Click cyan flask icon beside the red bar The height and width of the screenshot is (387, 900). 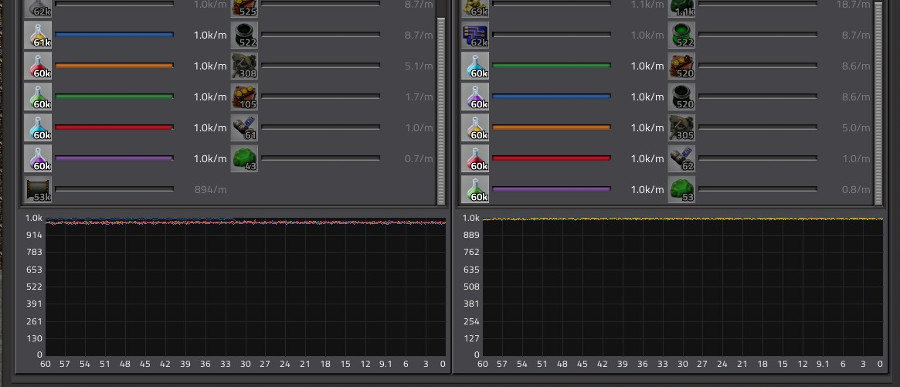click(x=38, y=127)
